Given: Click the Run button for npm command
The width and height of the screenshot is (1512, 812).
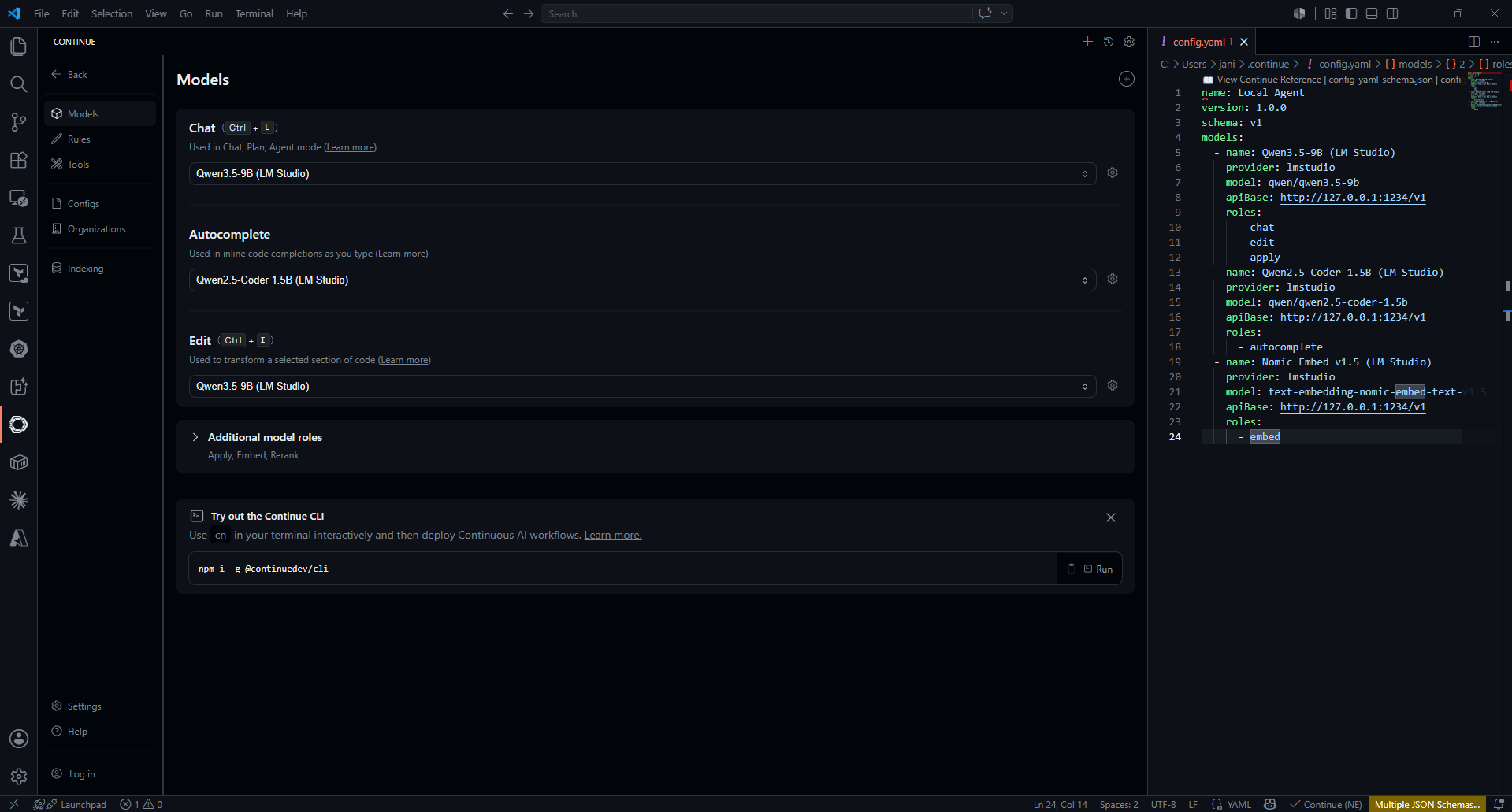Looking at the screenshot, I should [1098, 569].
